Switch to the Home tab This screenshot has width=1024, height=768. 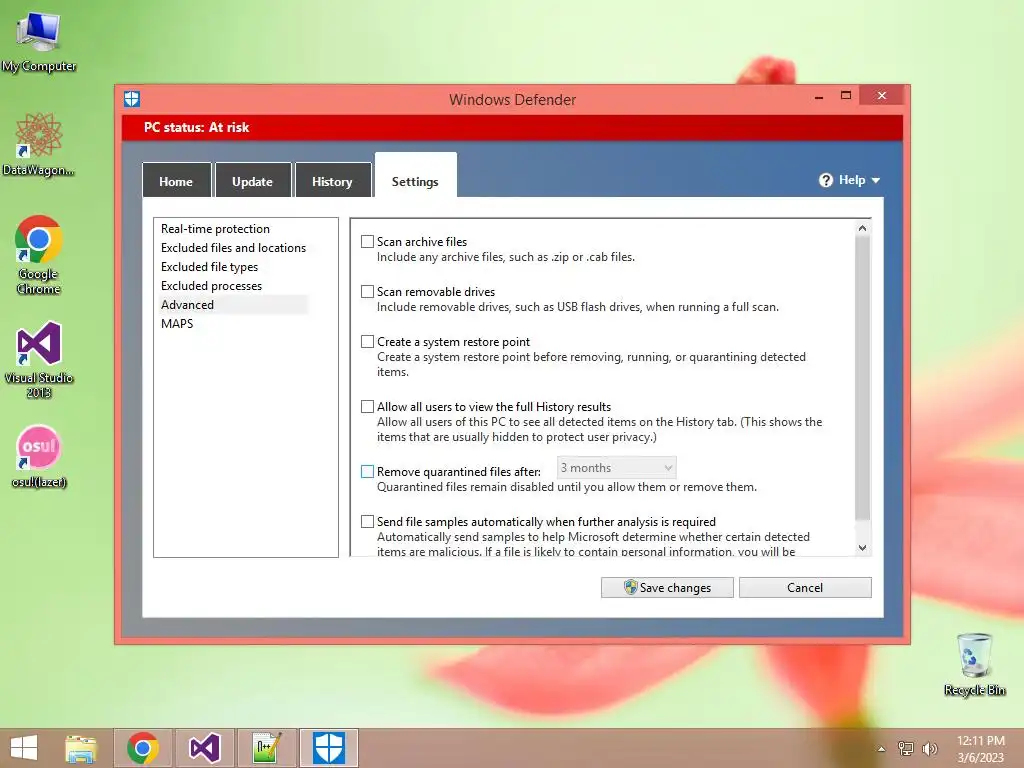tap(176, 180)
